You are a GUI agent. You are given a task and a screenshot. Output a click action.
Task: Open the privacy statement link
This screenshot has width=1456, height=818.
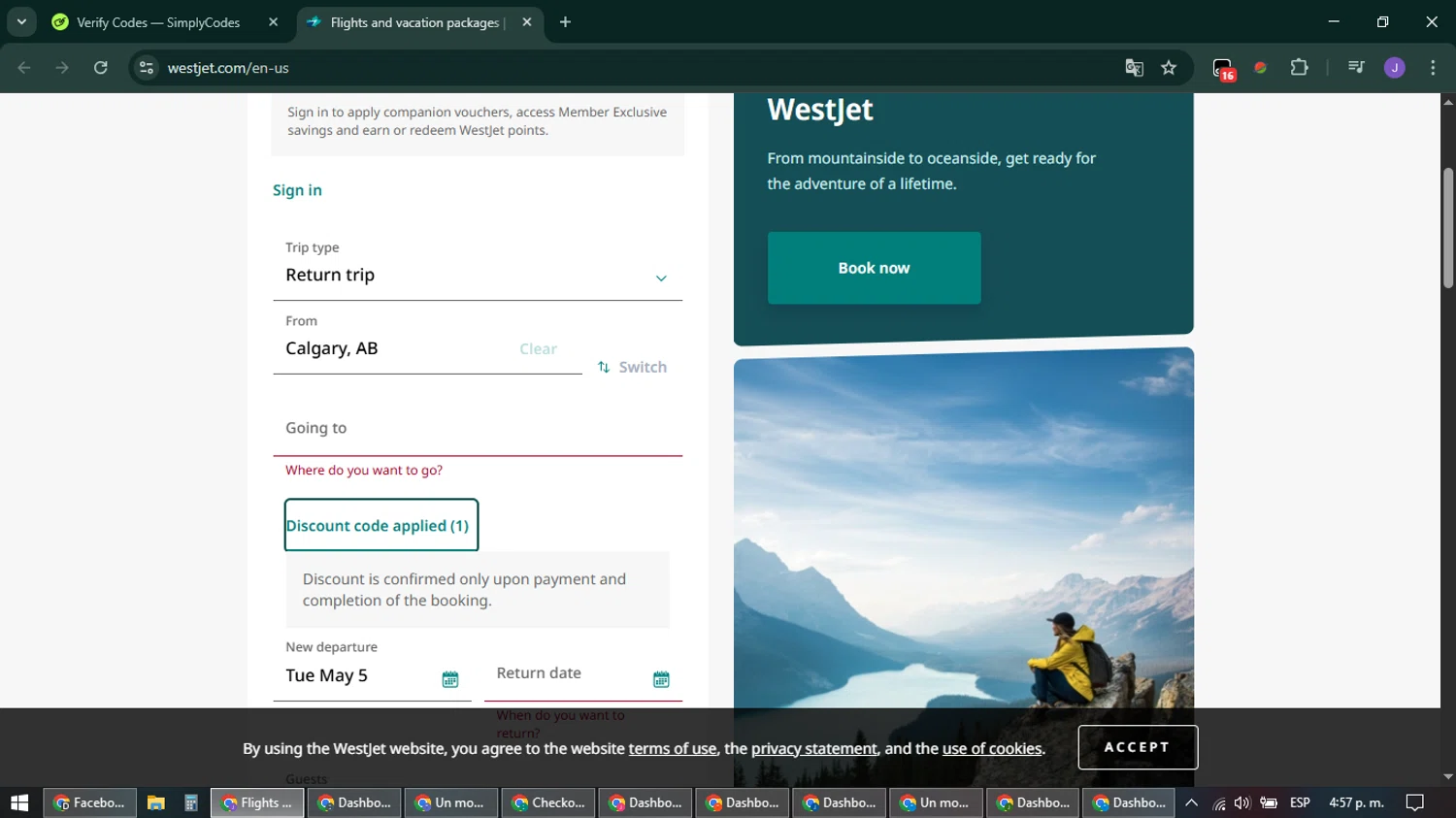click(x=813, y=748)
